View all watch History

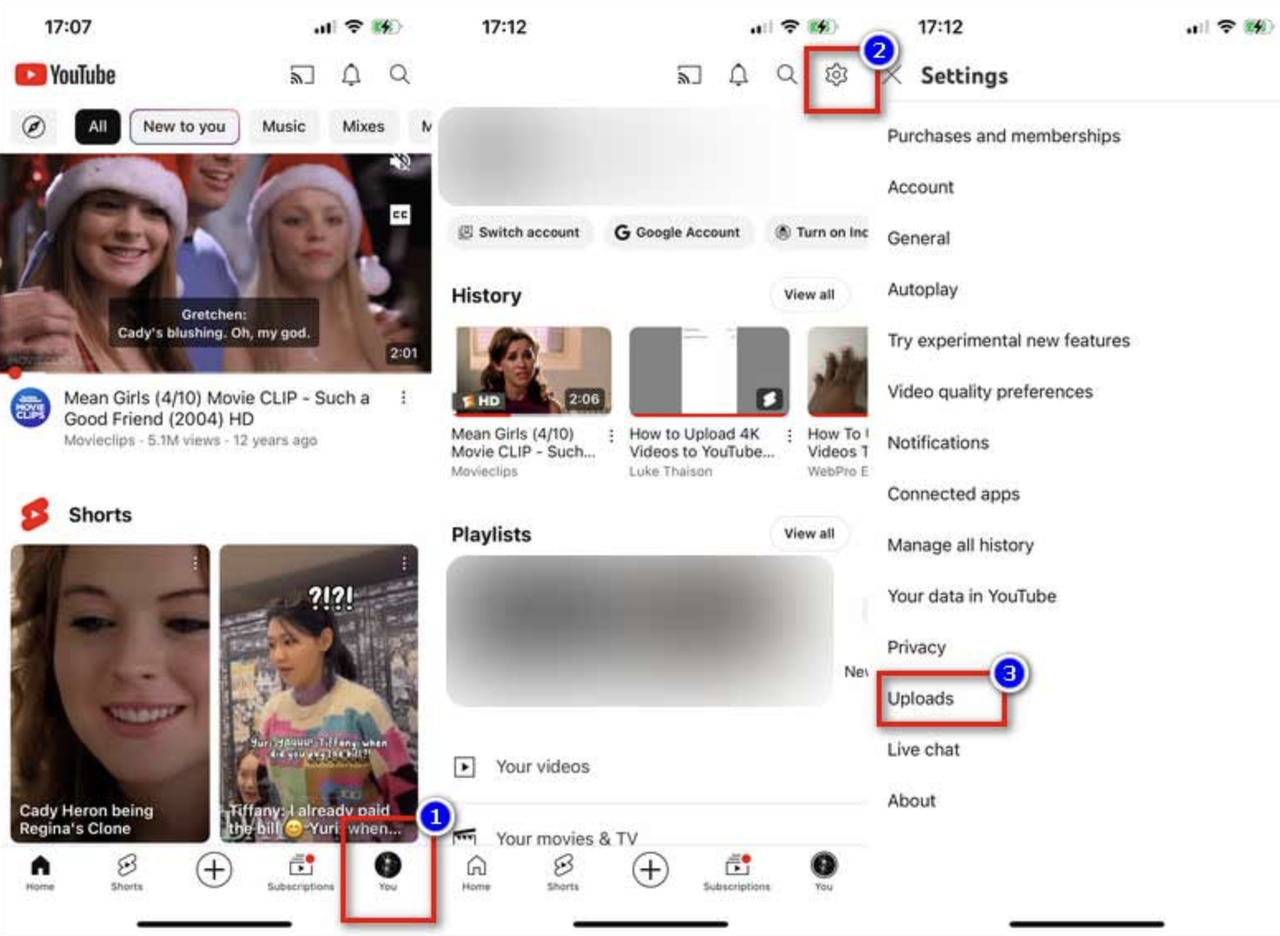(810, 294)
